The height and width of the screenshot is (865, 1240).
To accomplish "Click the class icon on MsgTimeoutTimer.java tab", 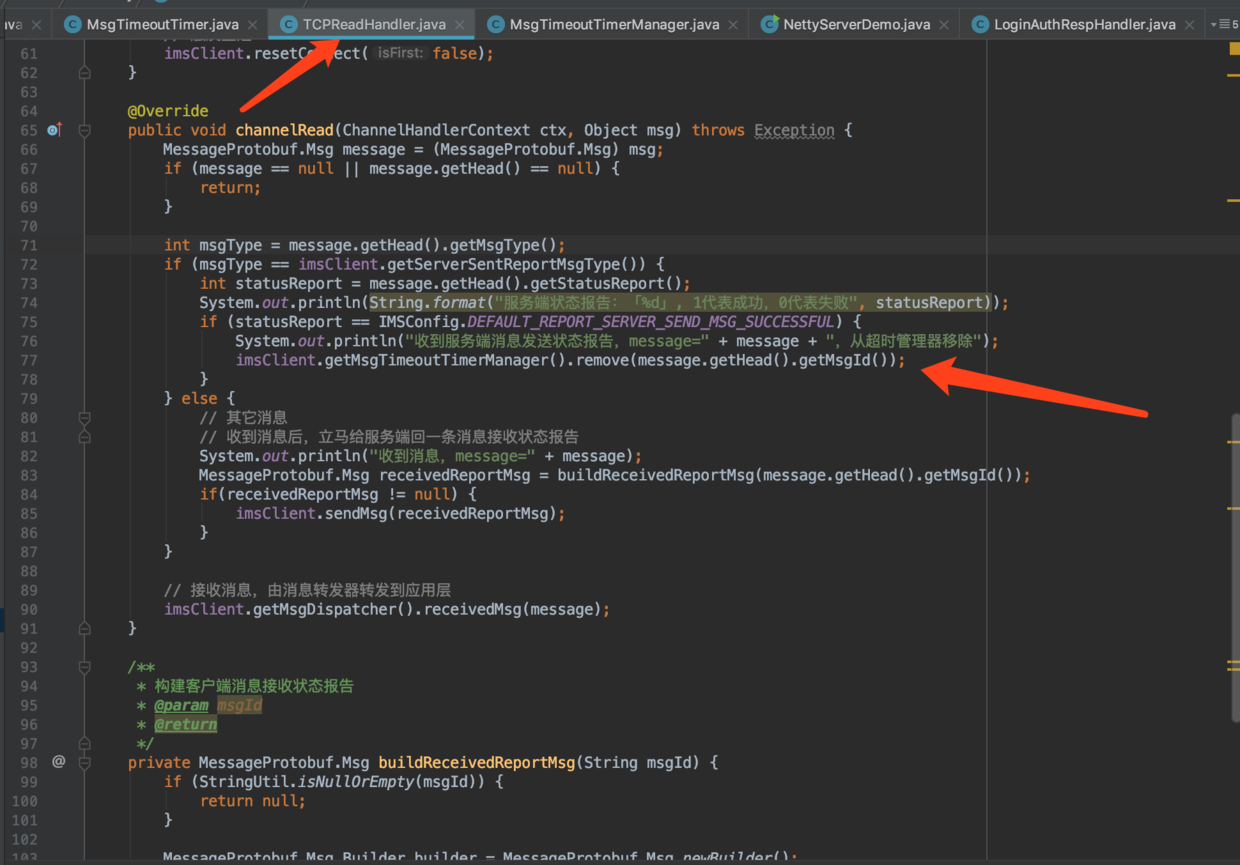I will 72,24.
